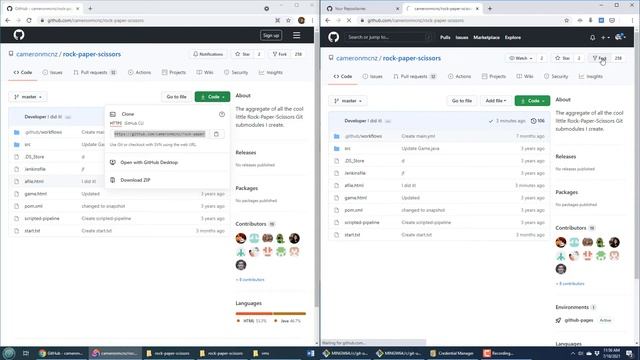Viewport: 640px width, 360px height.
Task: Open github-pages environment in right window
Action: [579, 320]
